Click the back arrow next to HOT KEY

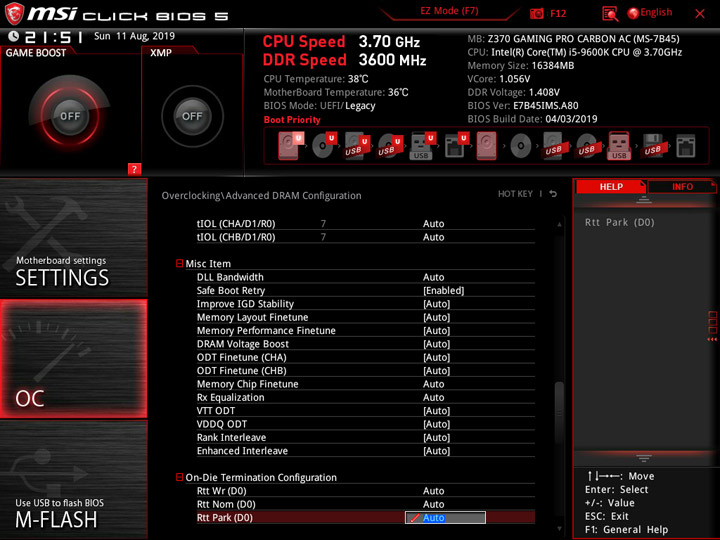coord(553,194)
